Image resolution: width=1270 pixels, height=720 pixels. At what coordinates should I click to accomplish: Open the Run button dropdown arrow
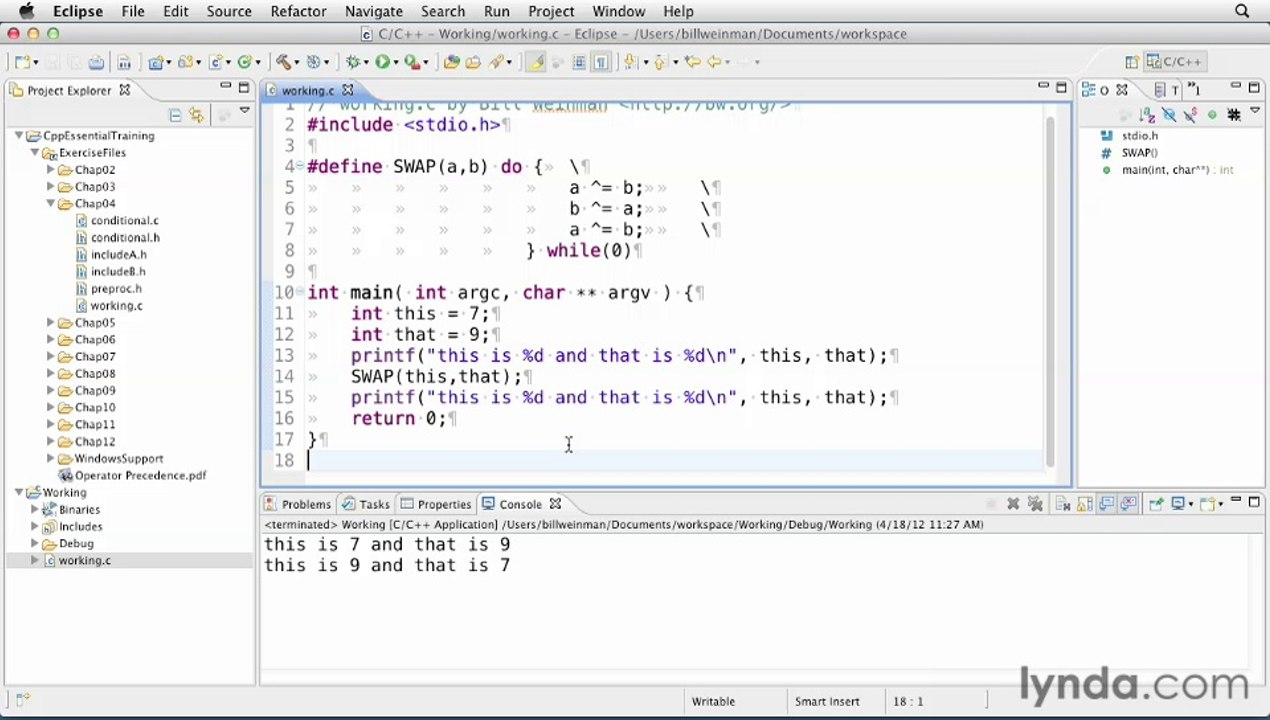tap(396, 62)
